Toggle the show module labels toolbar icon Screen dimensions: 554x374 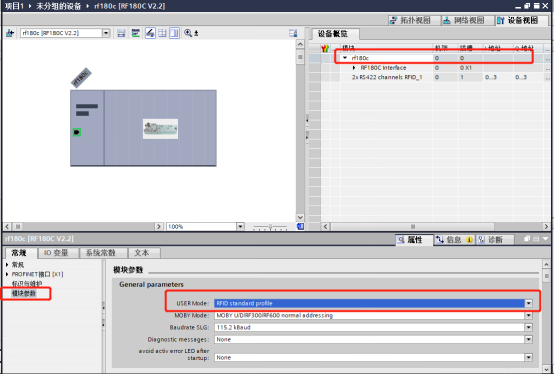coord(150,33)
